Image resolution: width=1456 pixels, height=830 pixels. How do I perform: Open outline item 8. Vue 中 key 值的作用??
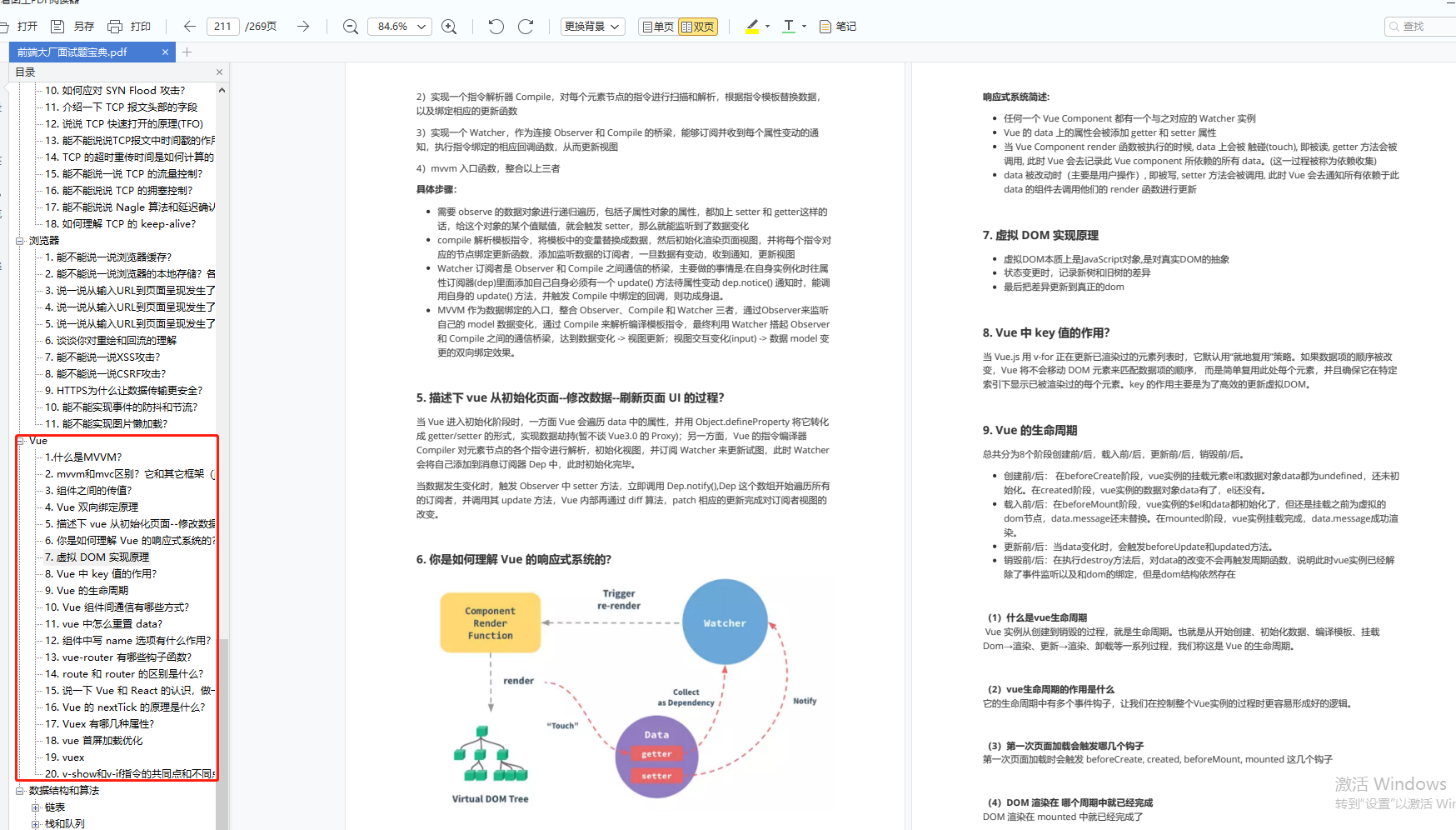101,574
